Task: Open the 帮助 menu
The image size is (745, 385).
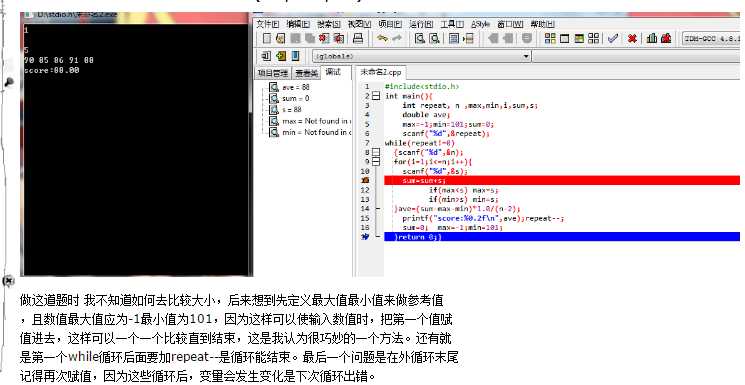Action: tap(542, 24)
